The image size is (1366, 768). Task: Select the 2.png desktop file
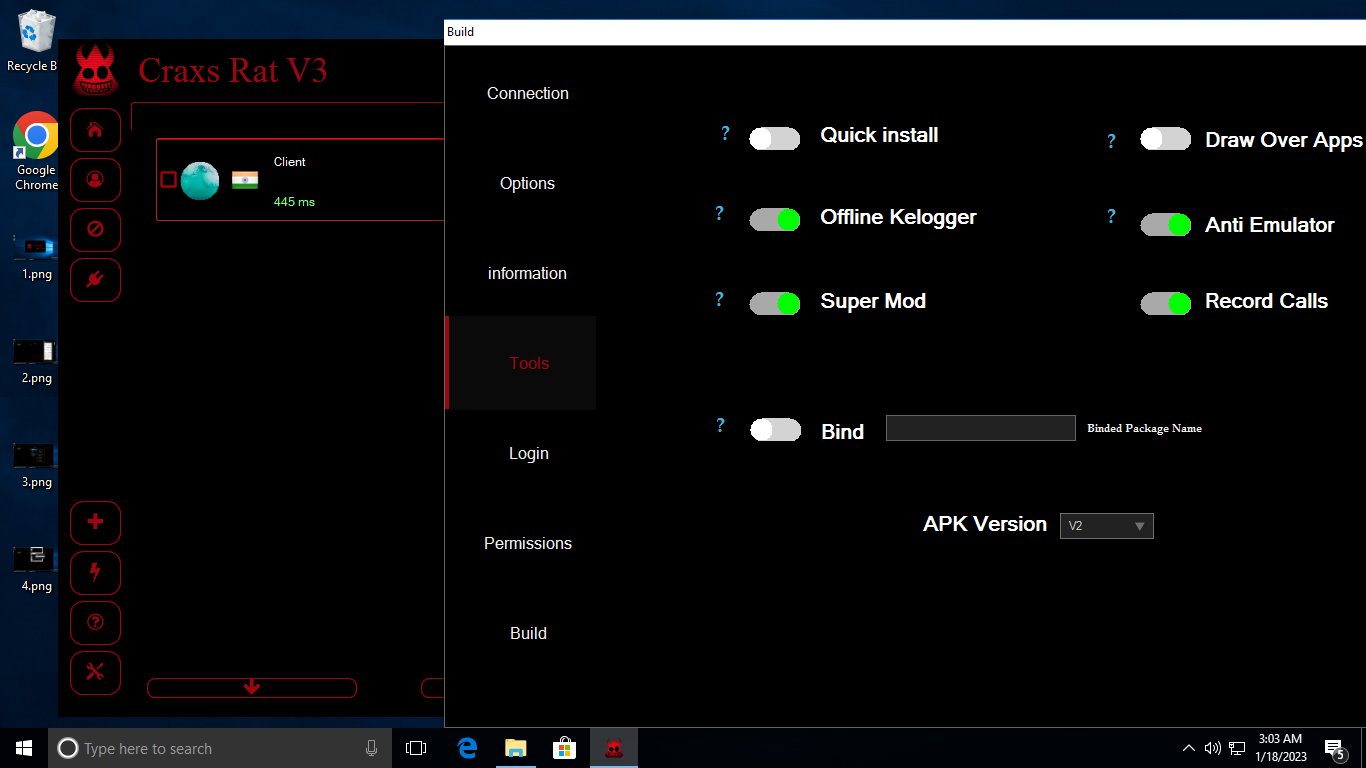[x=36, y=361]
